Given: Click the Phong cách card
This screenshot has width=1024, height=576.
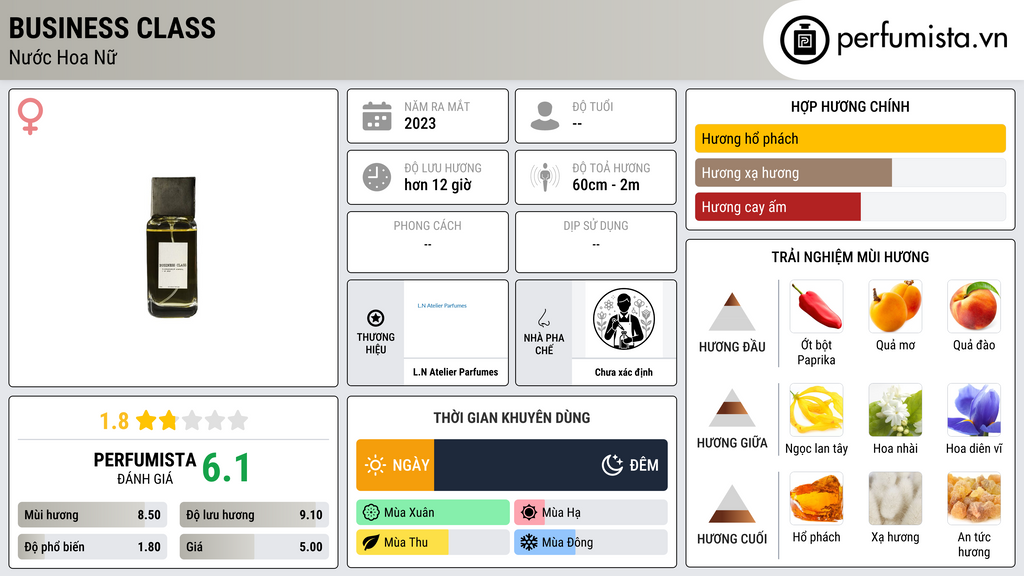Looking at the screenshot, I should 428,242.
